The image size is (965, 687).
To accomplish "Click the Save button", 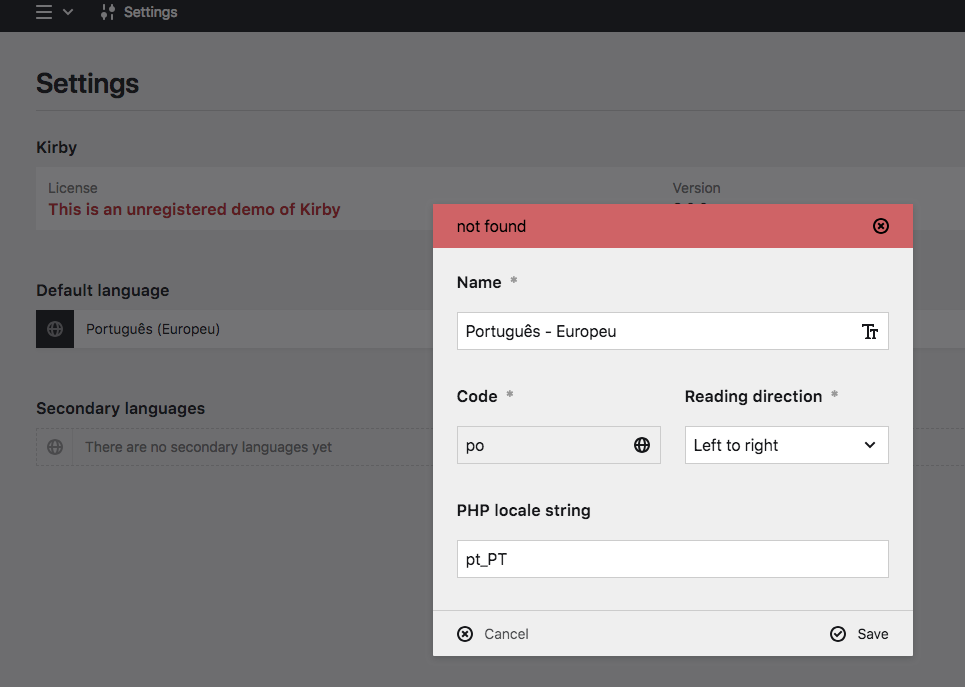I will click(870, 633).
